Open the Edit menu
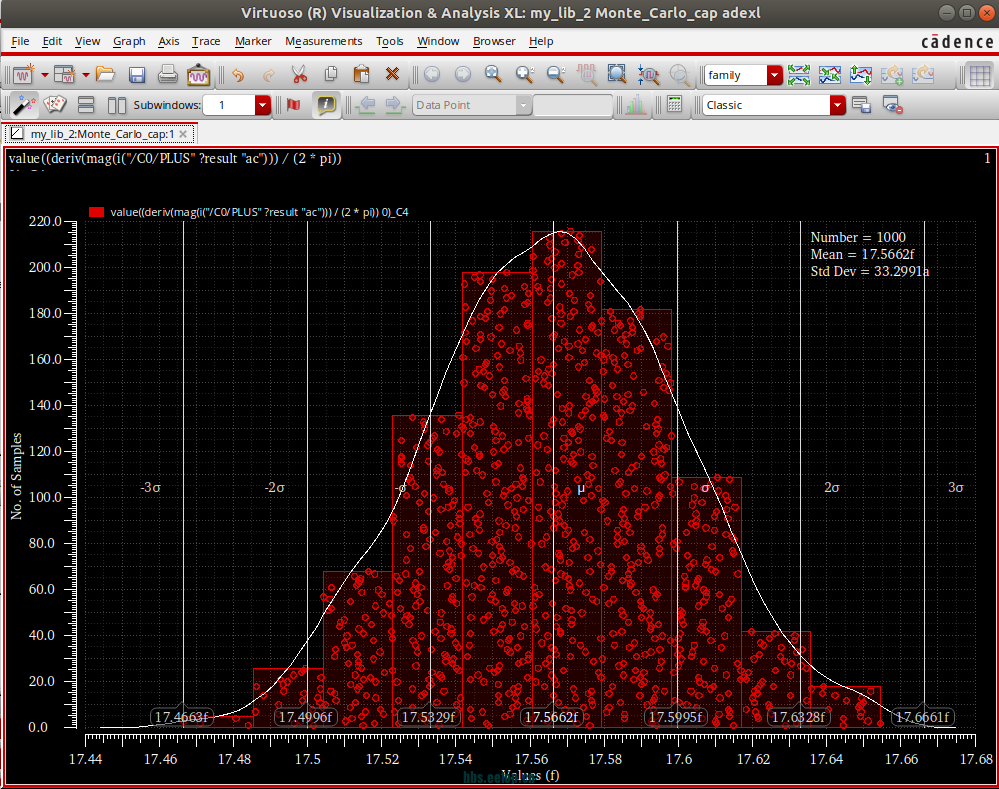The image size is (999, 789). [52, 41]
